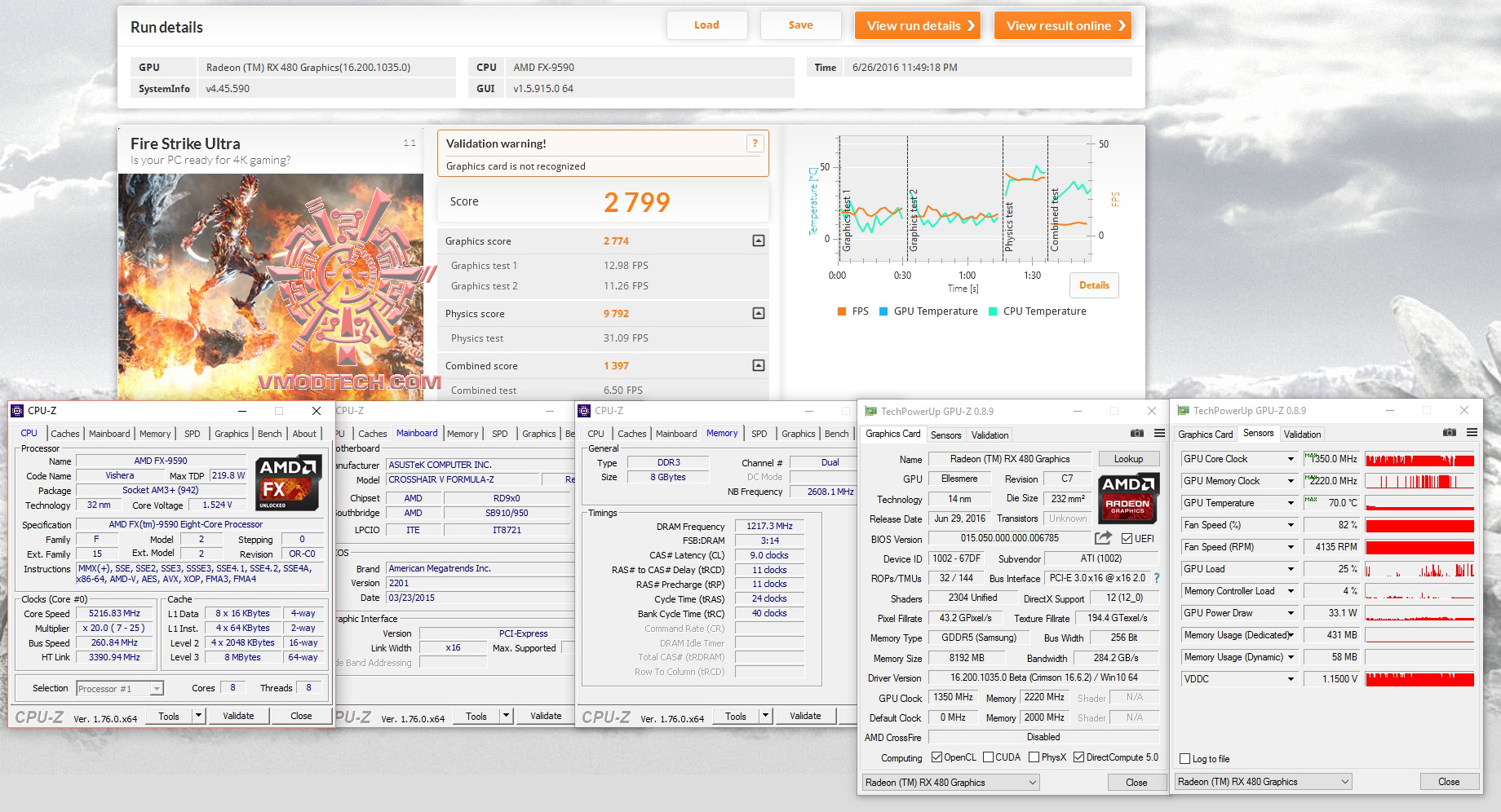Screen dimensions: 1501x812
Task: Toggle the PhysX checkbox
Action: (x=1034, y=757)
